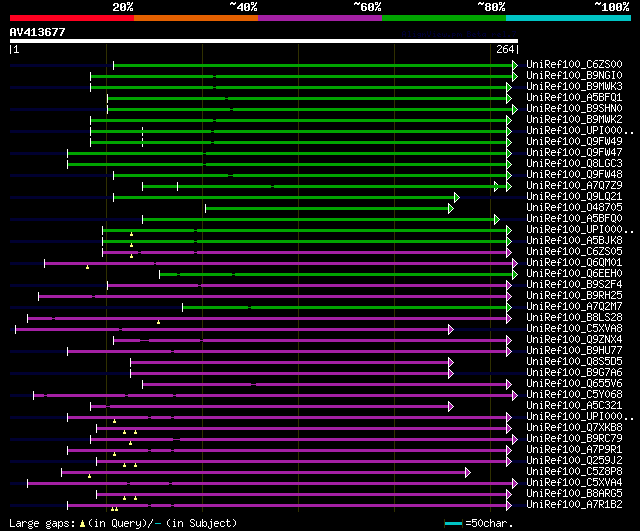Select hit UniRef100_A7P9R1

pos(574,450)
